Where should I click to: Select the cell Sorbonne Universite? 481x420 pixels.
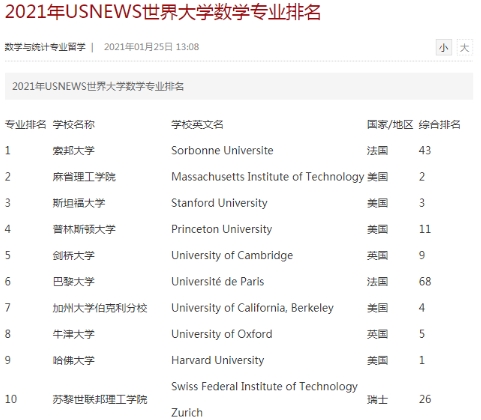coord(222,151)
